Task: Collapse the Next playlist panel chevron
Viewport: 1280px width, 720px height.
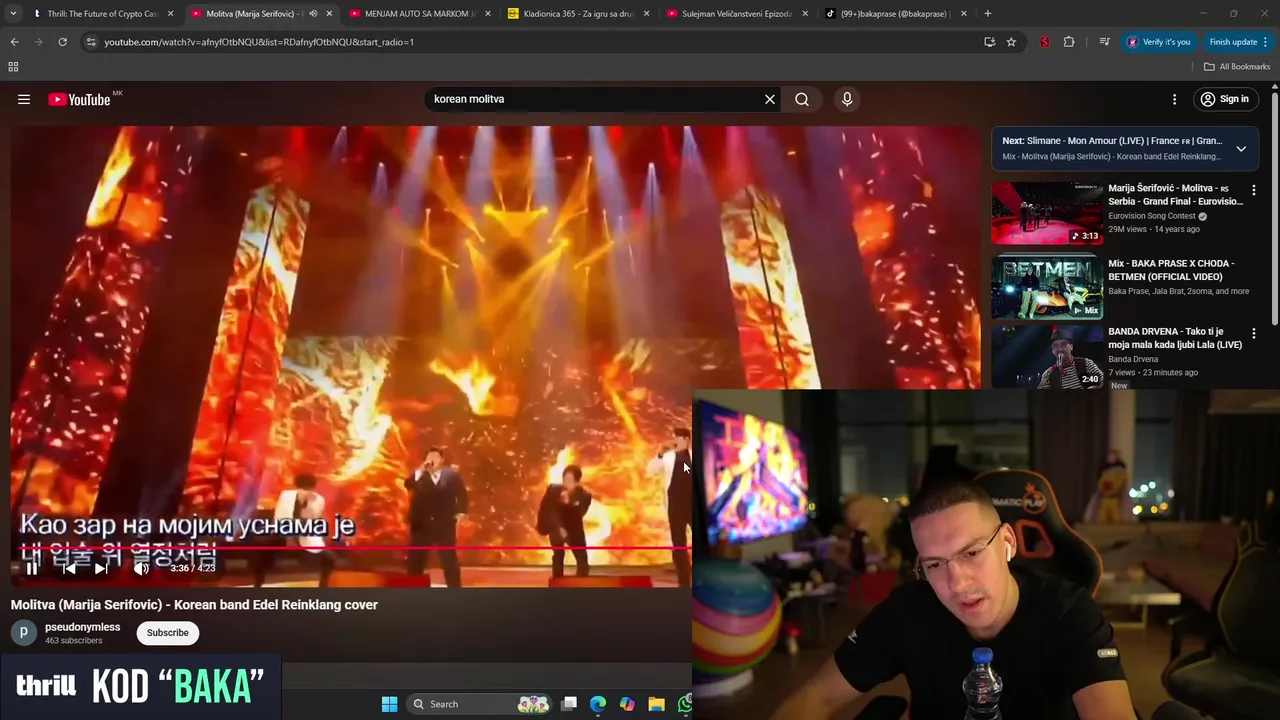Action: pos(1241,149)
